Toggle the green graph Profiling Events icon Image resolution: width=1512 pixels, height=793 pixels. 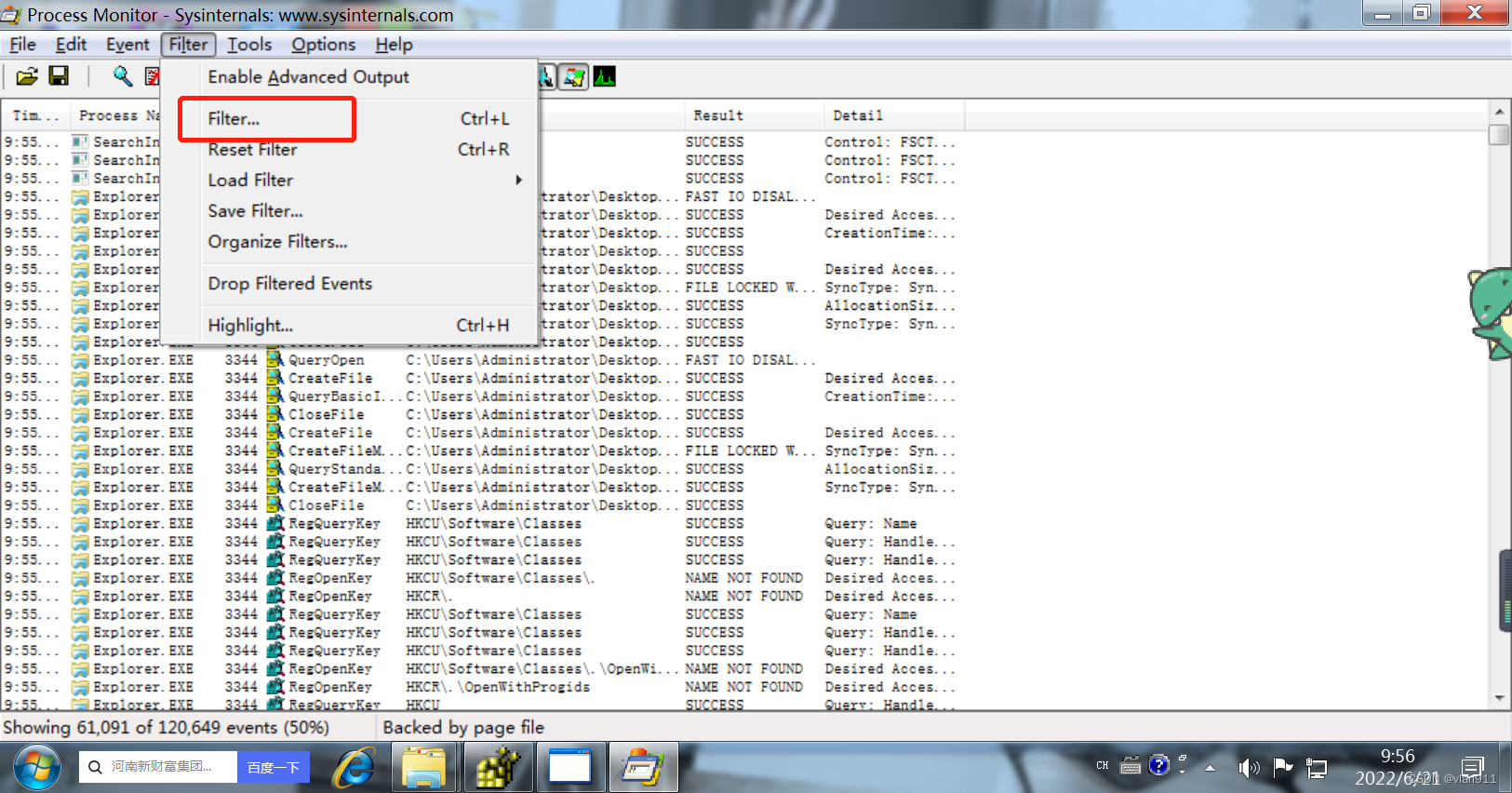[x=605, y=77]
